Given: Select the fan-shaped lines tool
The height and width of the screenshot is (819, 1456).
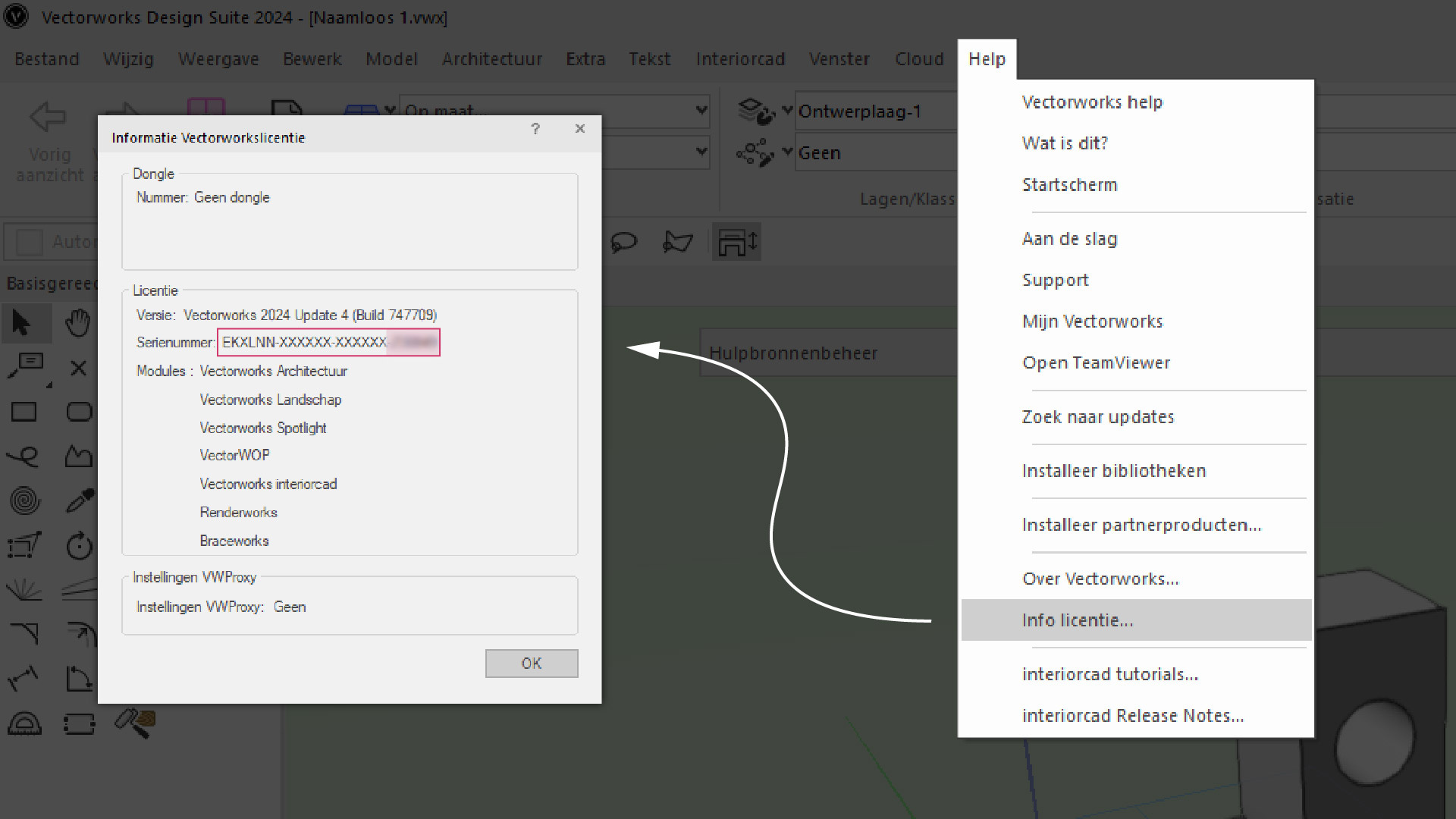Looking at the screenshot, I should [24, 589].
